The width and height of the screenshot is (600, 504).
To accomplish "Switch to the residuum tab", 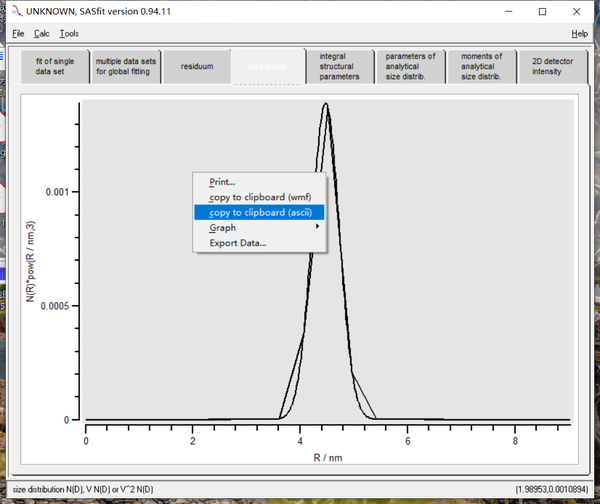I will coord(197,67).
